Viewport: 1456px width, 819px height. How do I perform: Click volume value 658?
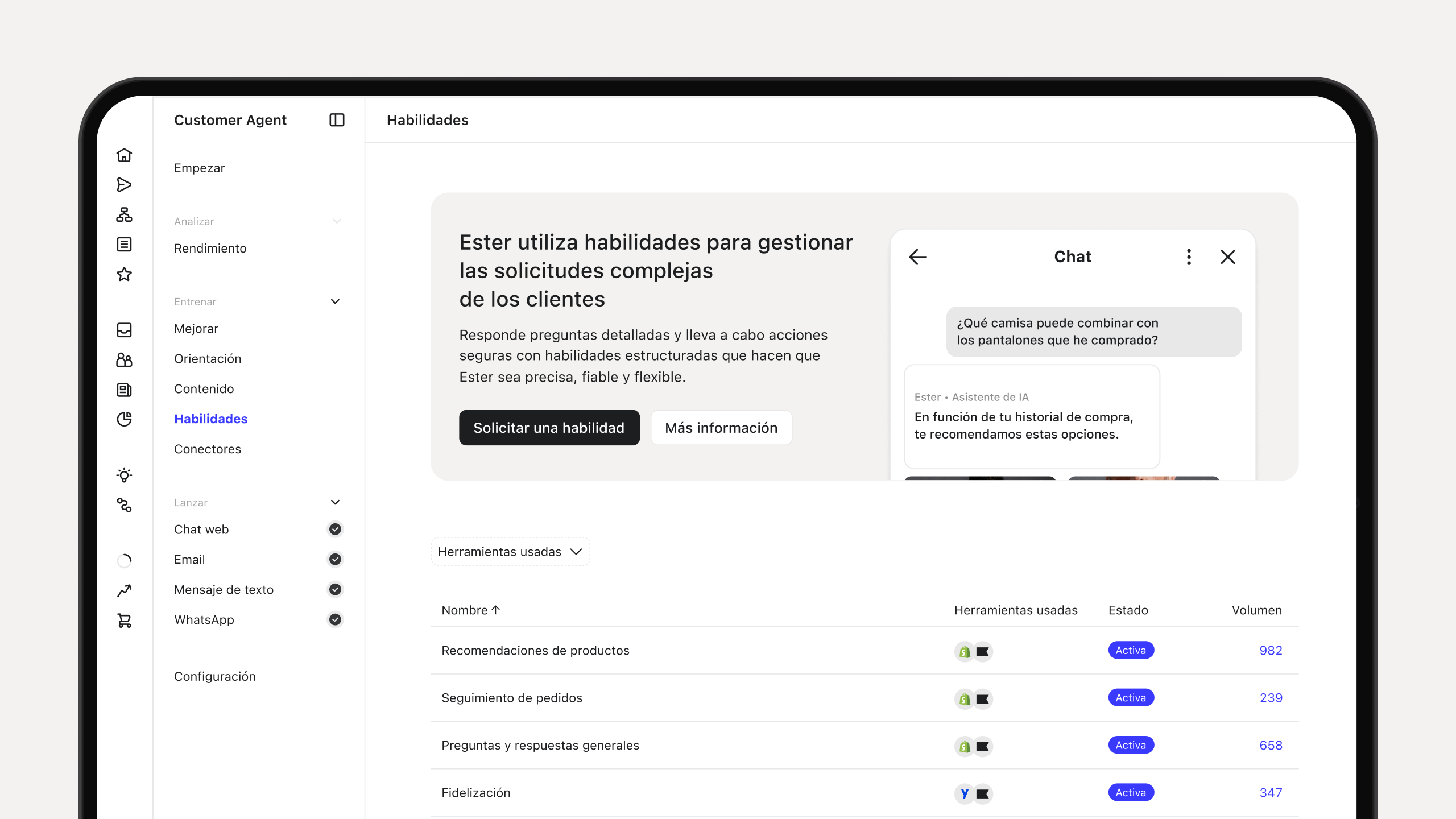point(1271,746)
